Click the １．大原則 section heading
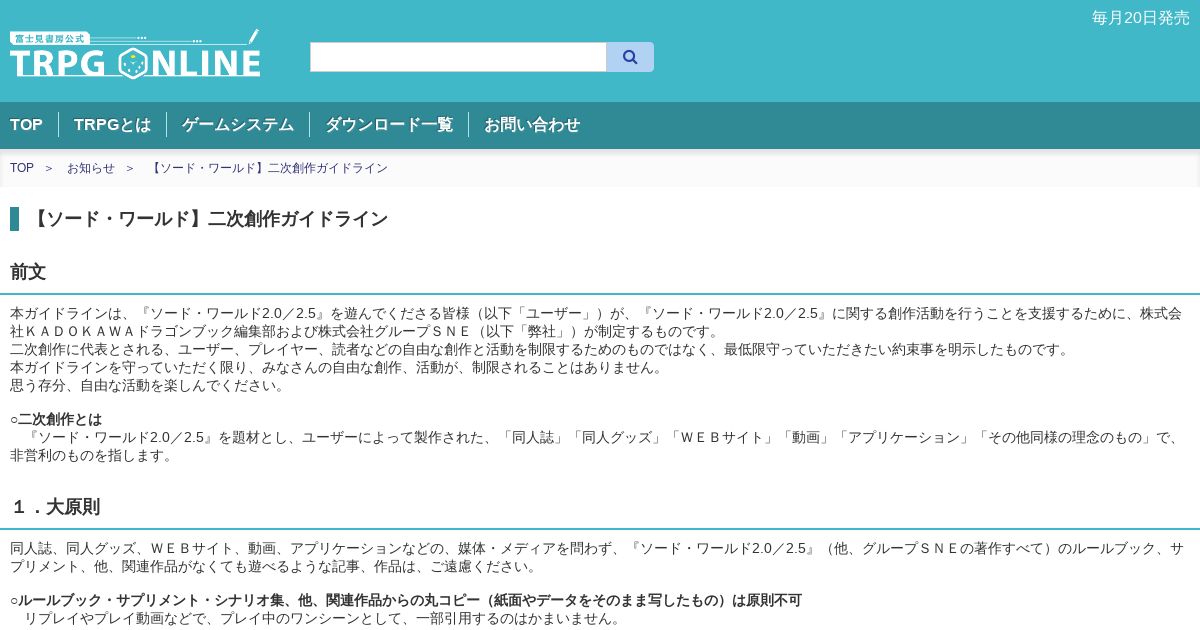The height and width of the screenshot is (630, 1200). coord(55,507)
